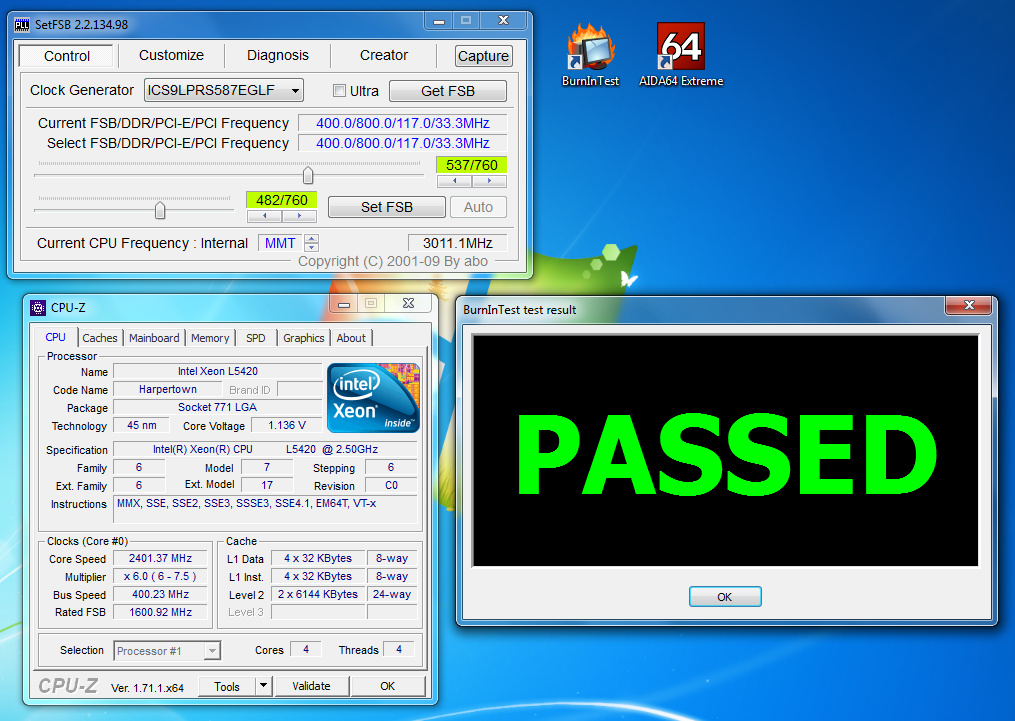Nudge the upper FSB slider right arrow
Viewport: 1015px width, 721px height.
pyautogui.click(x=489, y=181)
